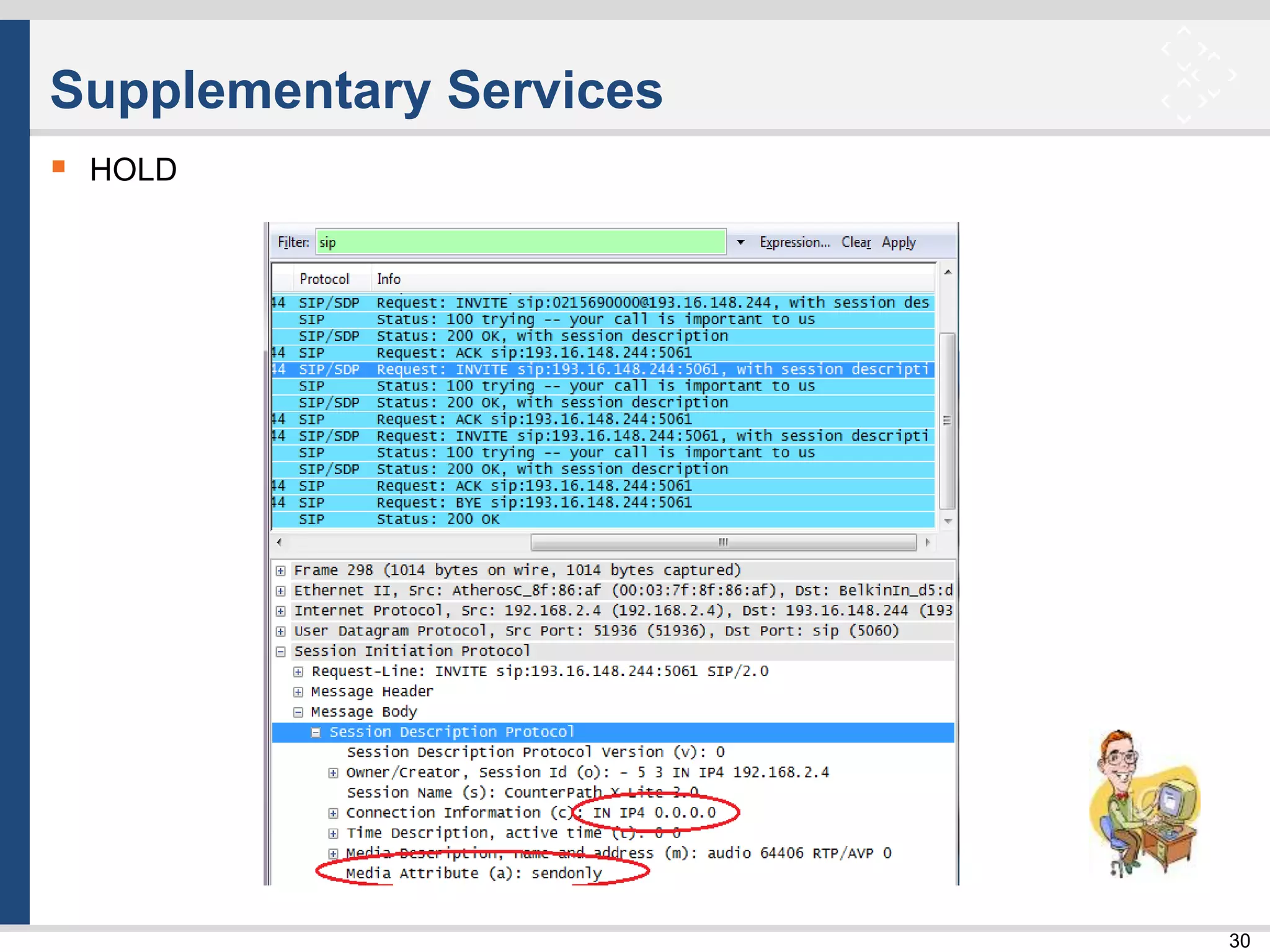
Task: Expand the Request-Line INVITE node
Action: click(x=298, y=672)
